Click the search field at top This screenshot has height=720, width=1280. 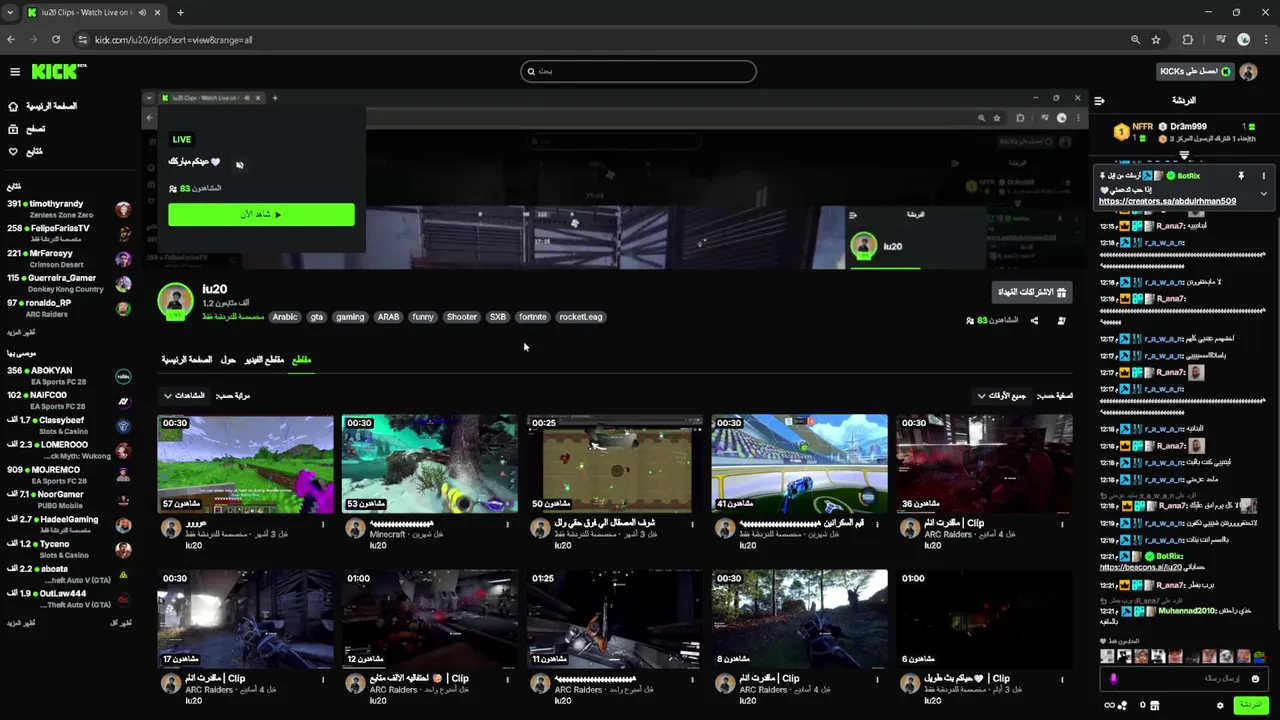[638, 71]
